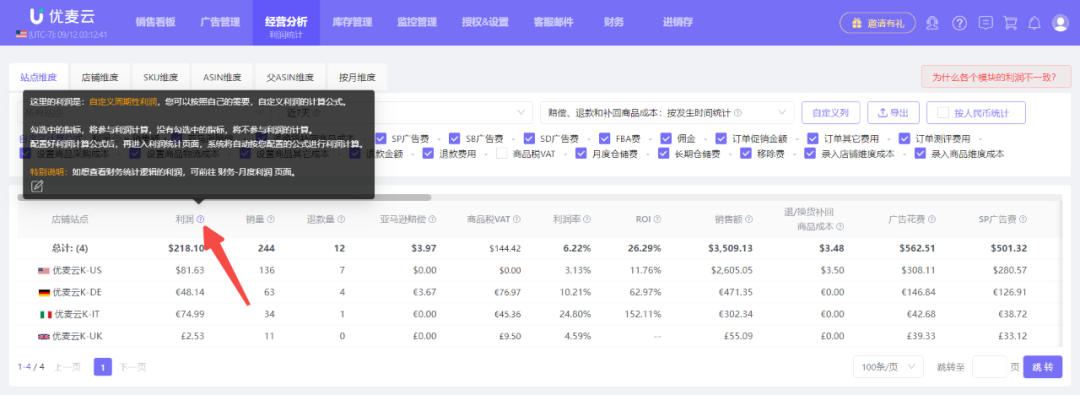This screenshot has height=395, width=1080.
Task: Open the shopping cart icon
Action: 1010,23
